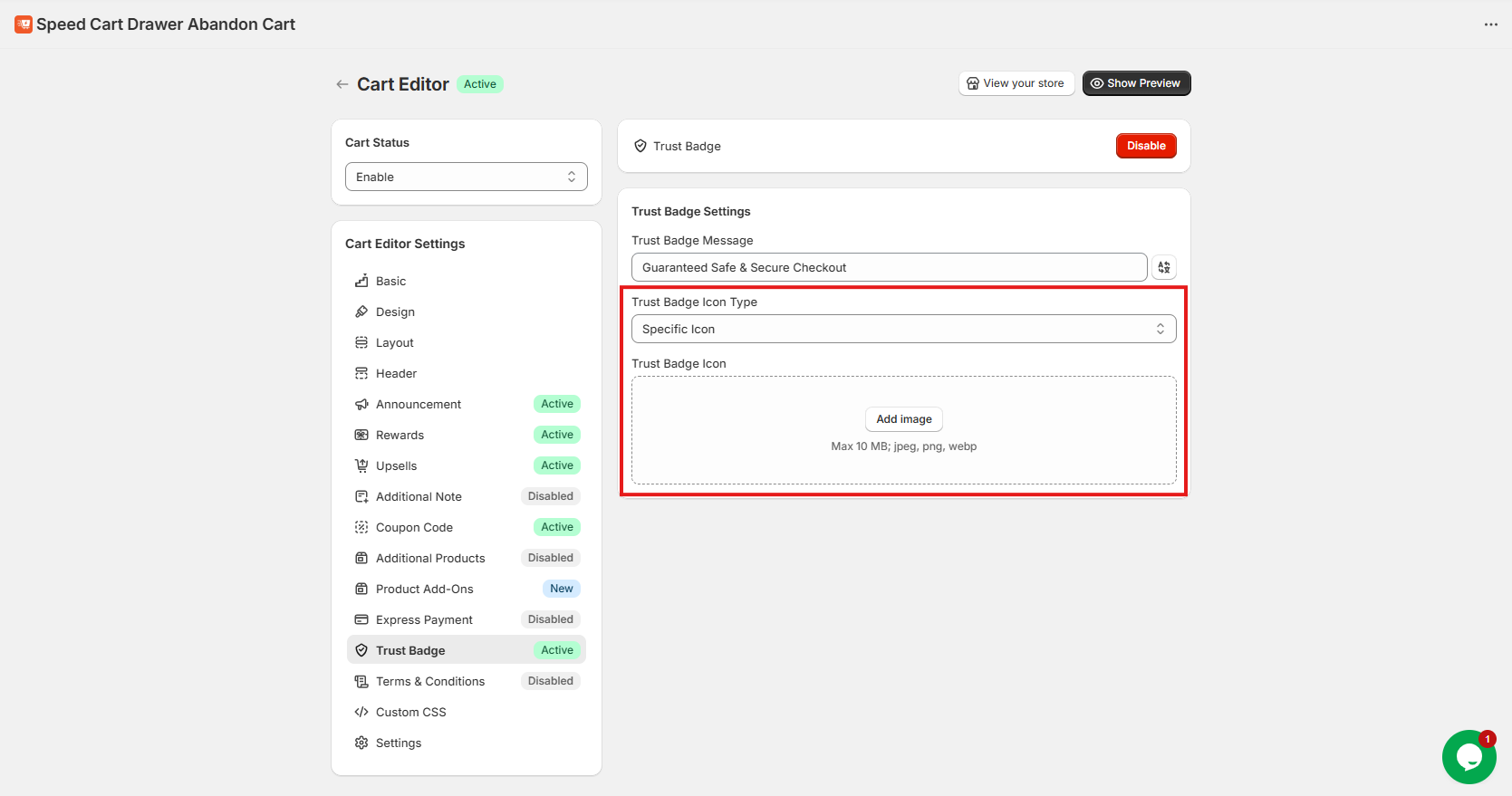Open the Cart Status Enable dropdown

pos(466,177)
